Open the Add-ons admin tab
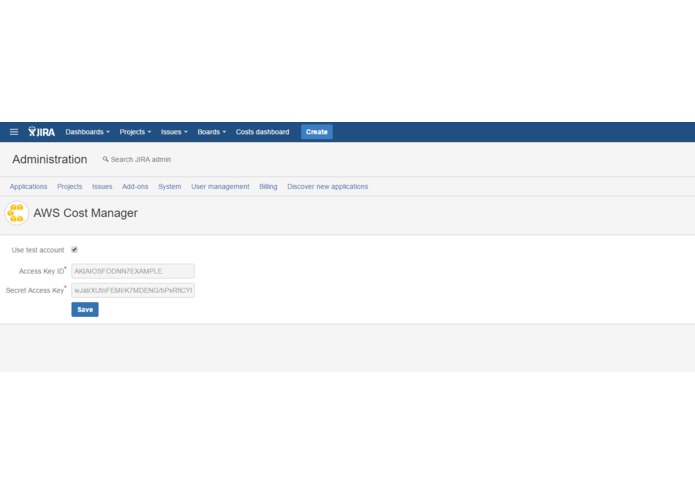Screen dimensions: 695x494 pos(135,187)
